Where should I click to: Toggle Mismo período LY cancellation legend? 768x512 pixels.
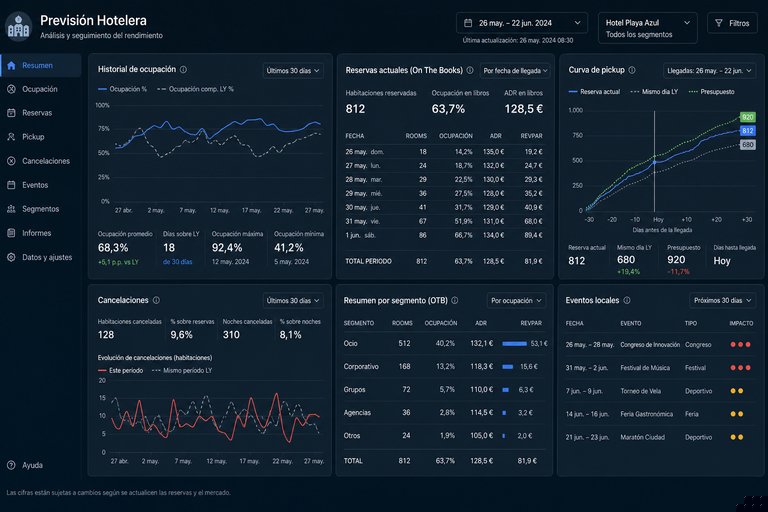click(182, 370)
